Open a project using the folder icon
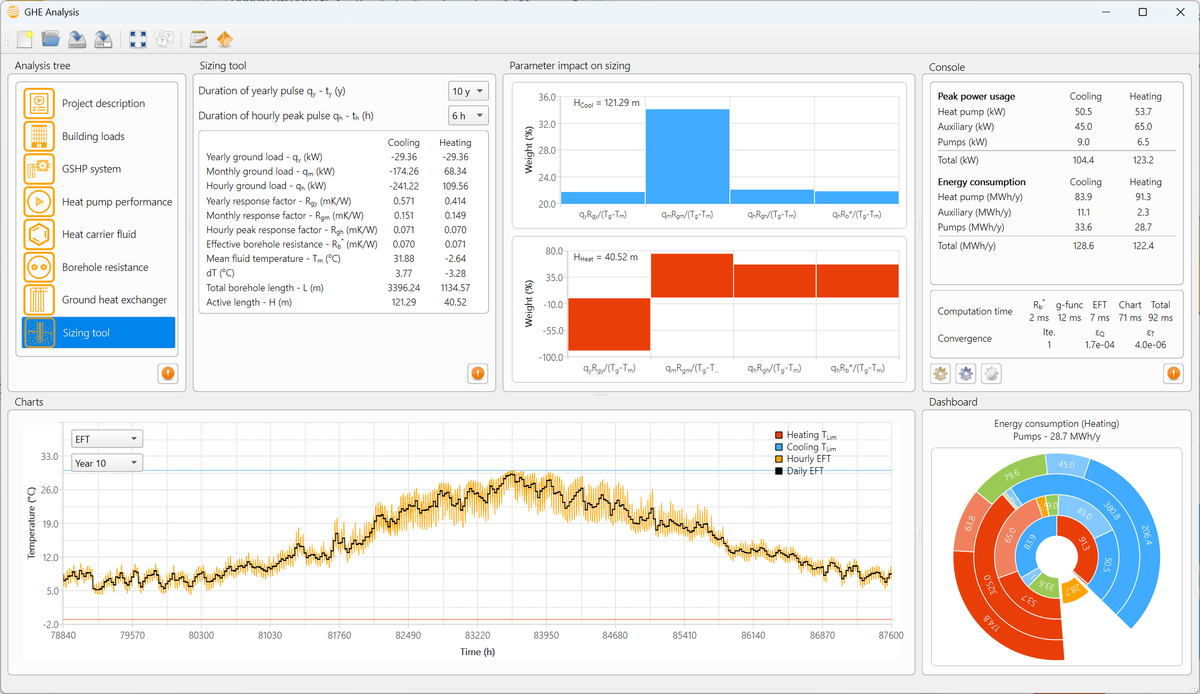This screenshot has height=694, width=1200. [51, 40]
